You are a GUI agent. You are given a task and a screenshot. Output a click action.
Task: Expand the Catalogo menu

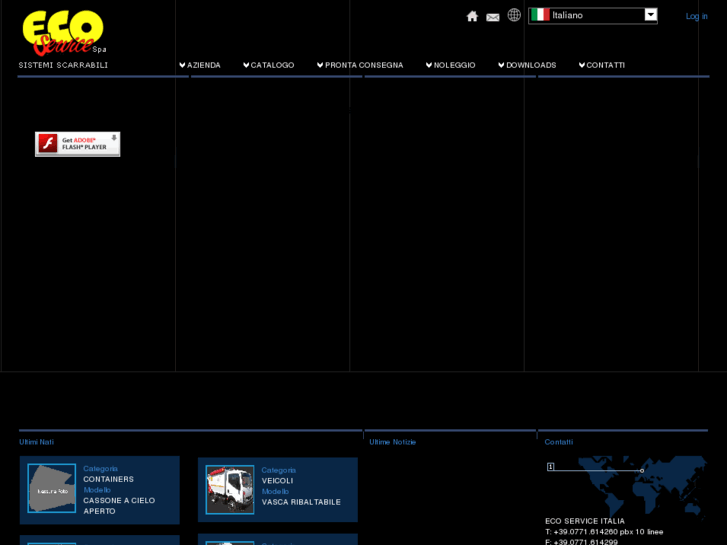coord(268,65)
